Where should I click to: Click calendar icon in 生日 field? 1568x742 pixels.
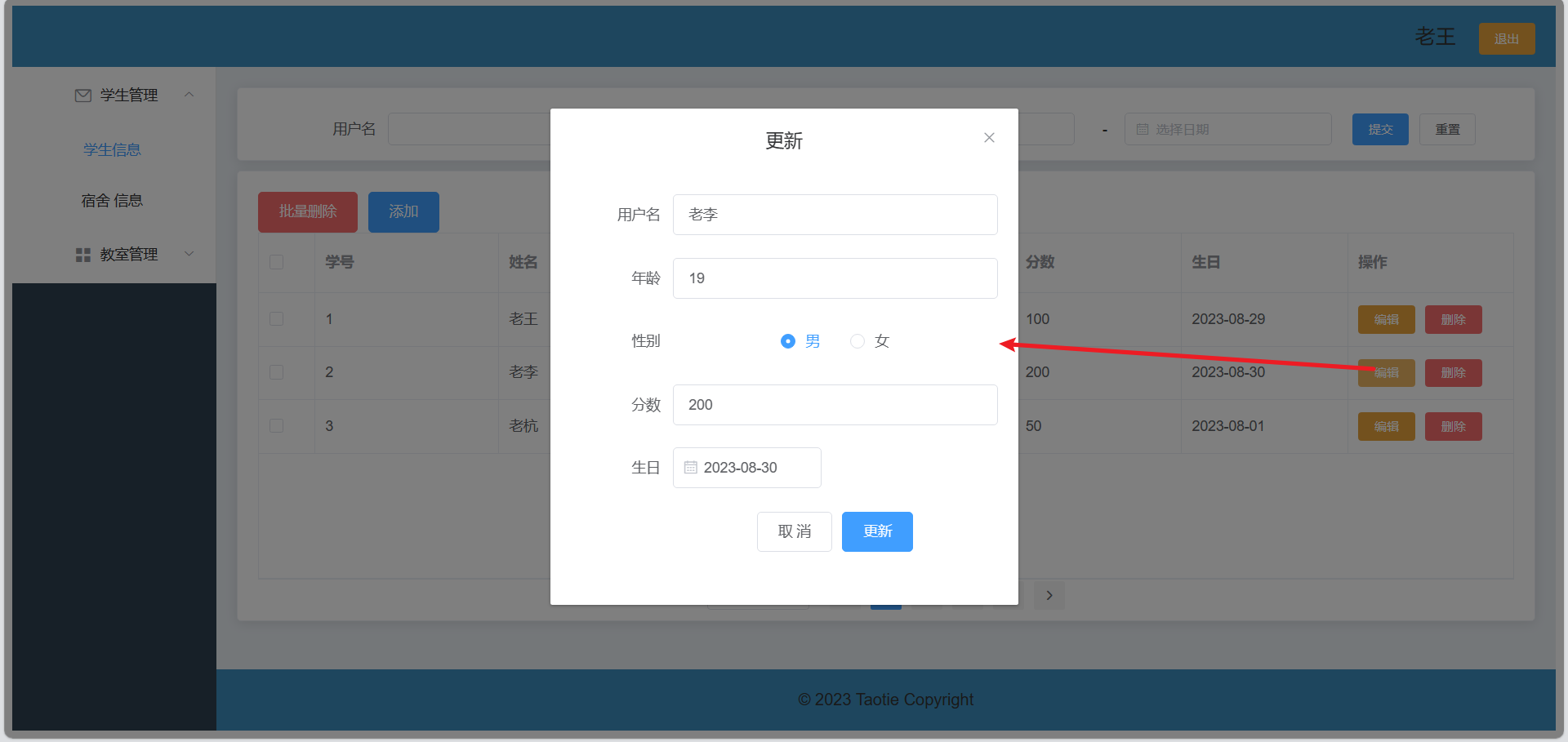691,468
